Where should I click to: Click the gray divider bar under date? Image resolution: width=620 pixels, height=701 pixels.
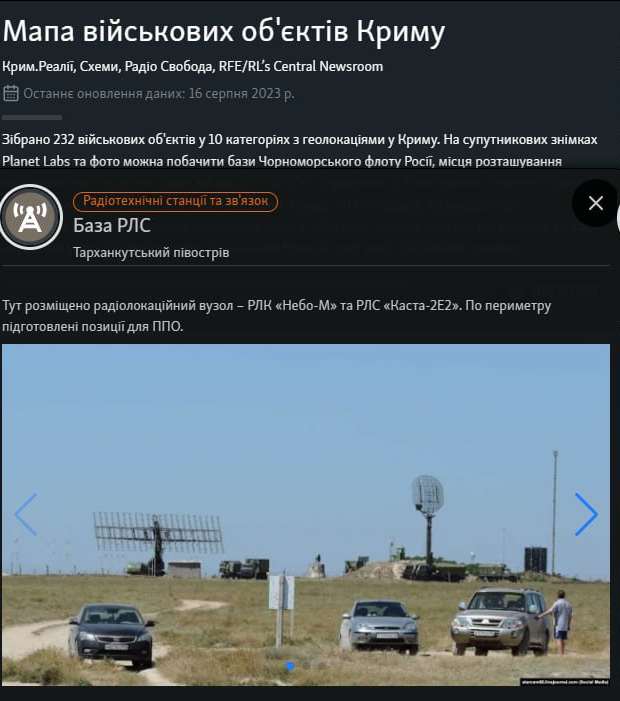coord(32,118)
